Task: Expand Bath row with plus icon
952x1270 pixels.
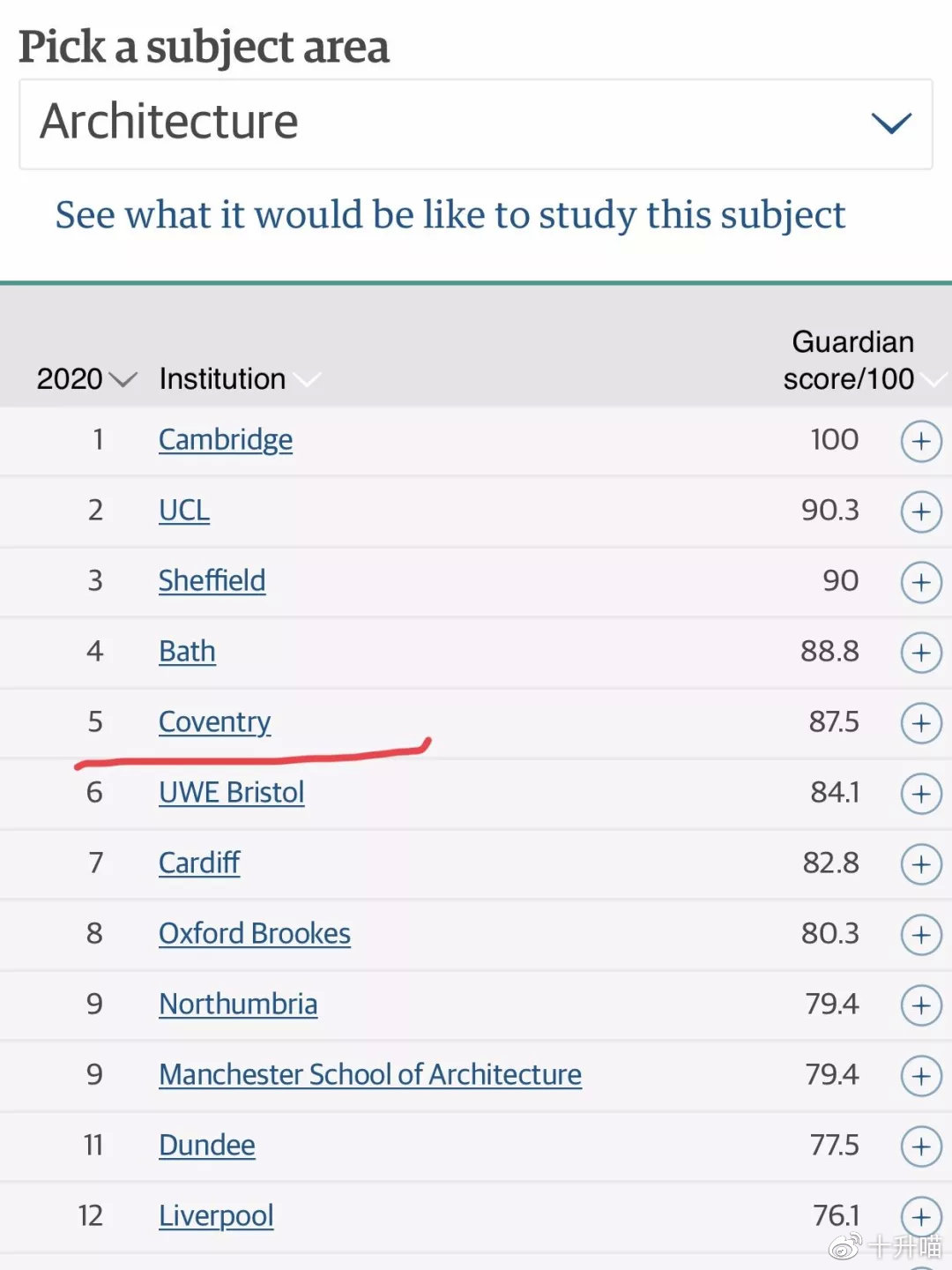Action: click(921, 653)
